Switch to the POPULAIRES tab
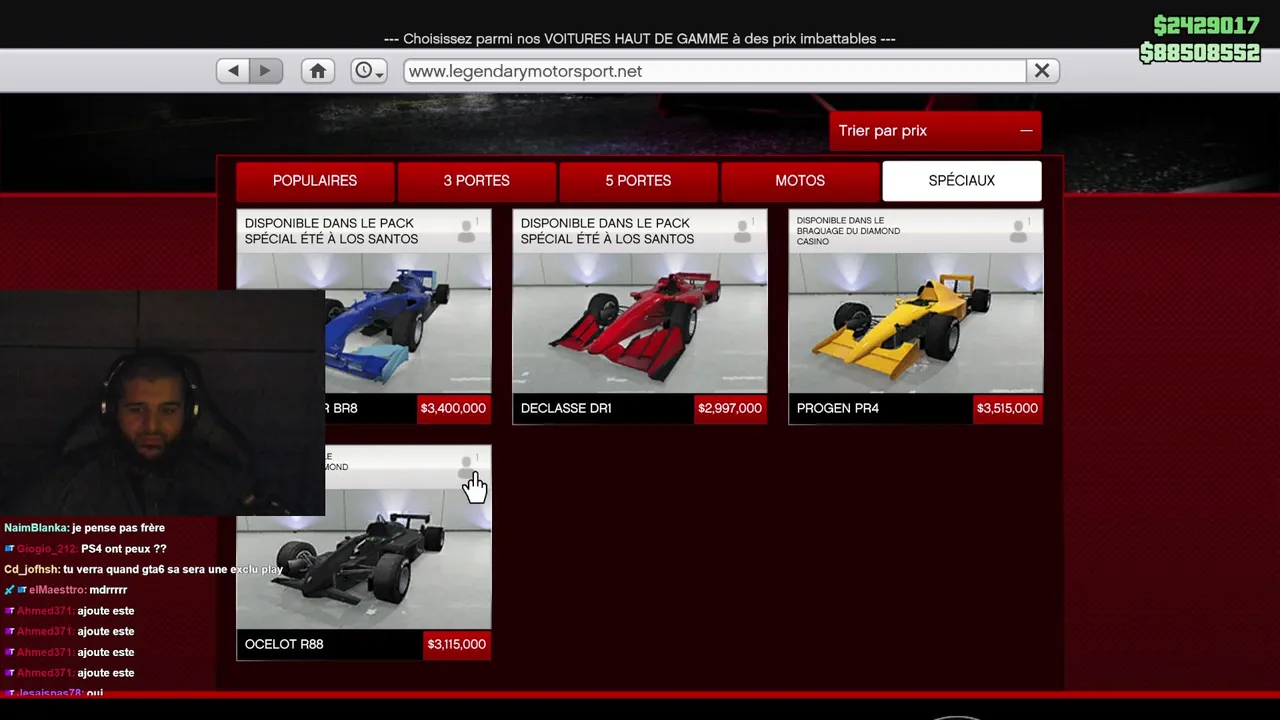1280x720 pixels. point(315,181)
